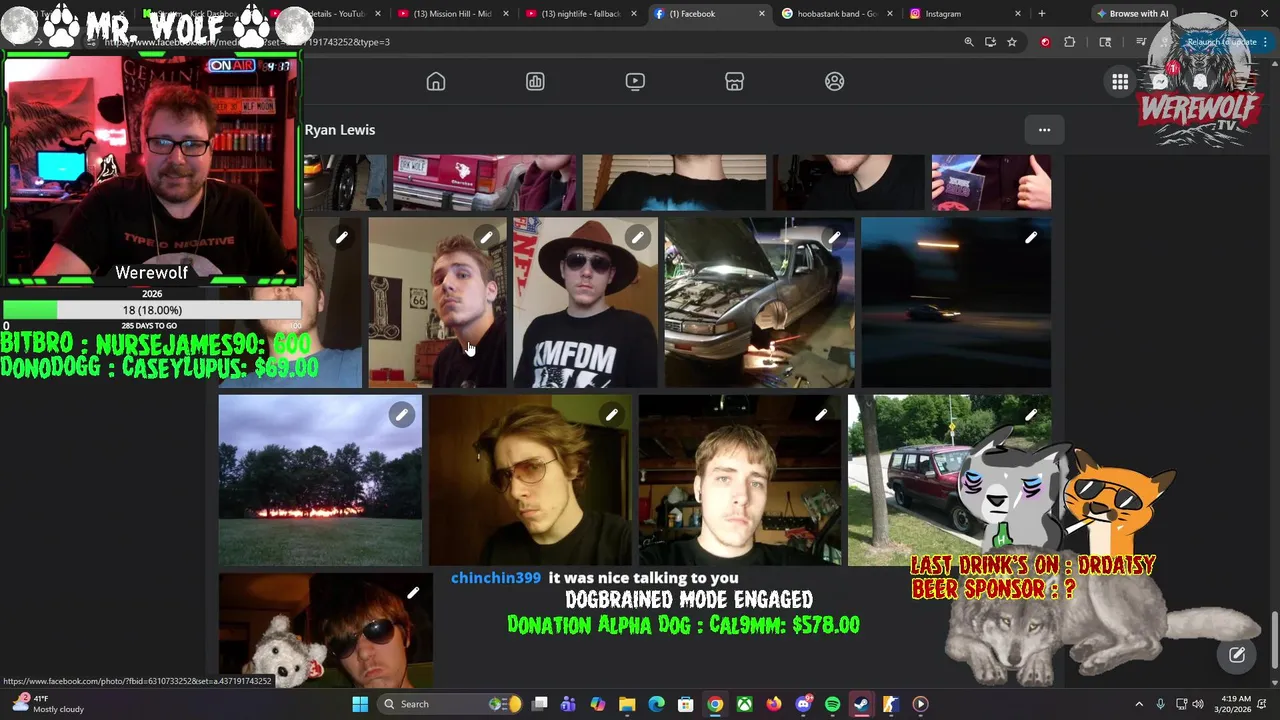The width and height of the screenshot is (1280, 720).
Task: Click the taskbar Search box
Action: coord(450,704)
